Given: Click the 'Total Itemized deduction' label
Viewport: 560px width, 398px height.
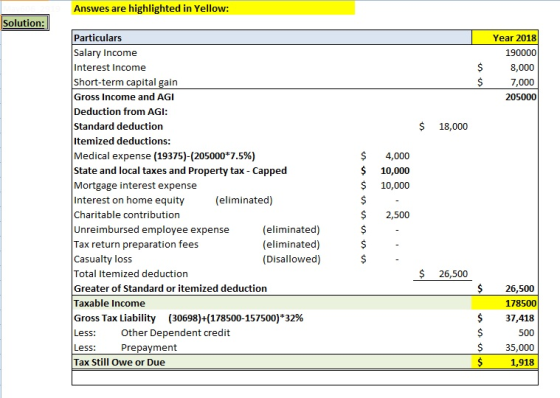Looking at the screenshot, I should [x=131, y=274].
